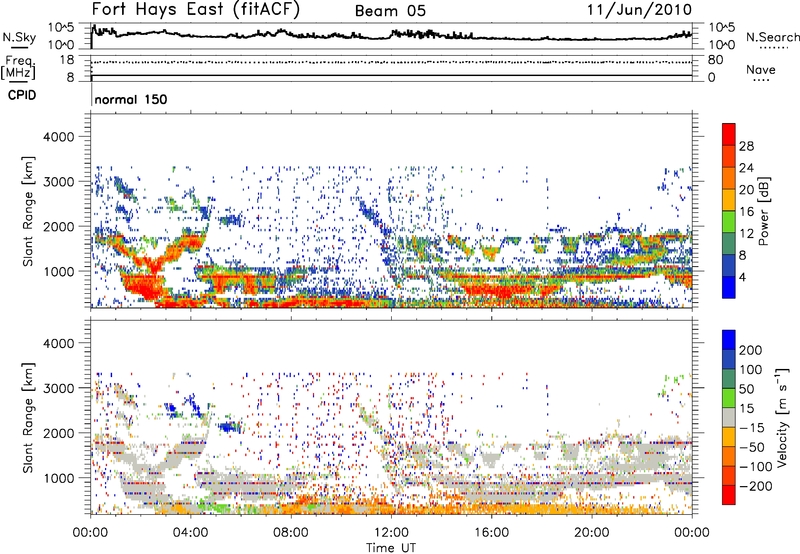Click the '200' Velocity scale value
Image resolution: width=800 pixels, height=554 pixels.
tap(751, 350)
